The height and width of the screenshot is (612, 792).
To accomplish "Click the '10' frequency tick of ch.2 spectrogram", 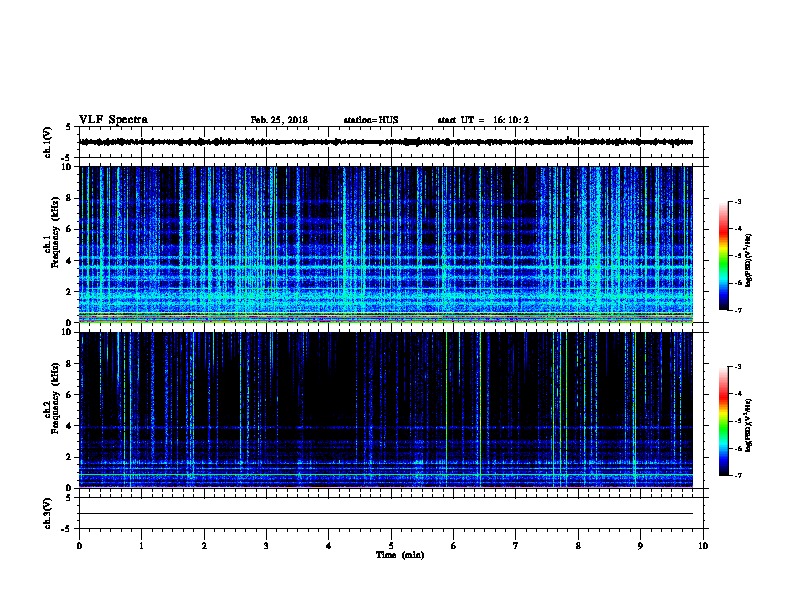I will tap(68, 332).
